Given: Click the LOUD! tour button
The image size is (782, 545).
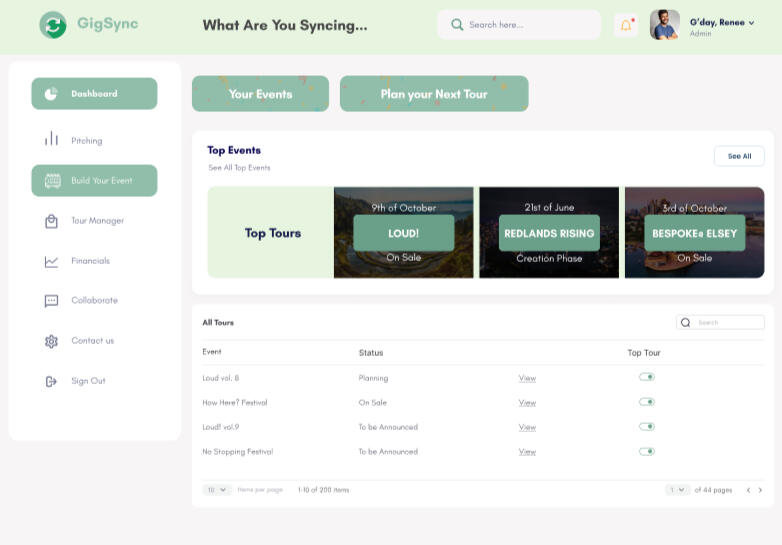Looking at the screenshot, I should (x=403, y=233).
